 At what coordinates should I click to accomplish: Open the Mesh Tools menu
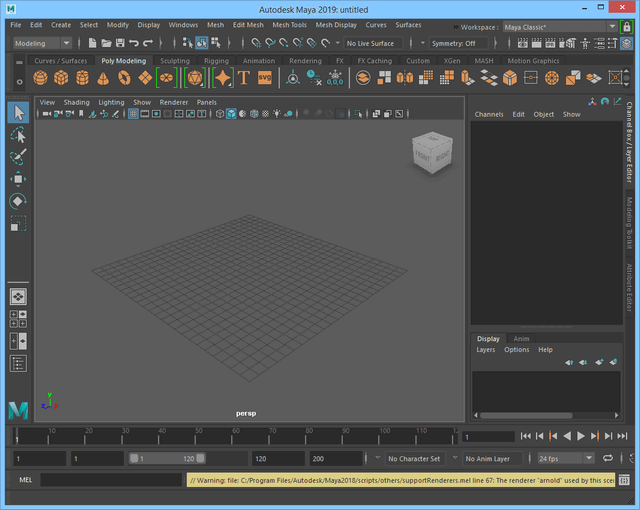[290, 24]
